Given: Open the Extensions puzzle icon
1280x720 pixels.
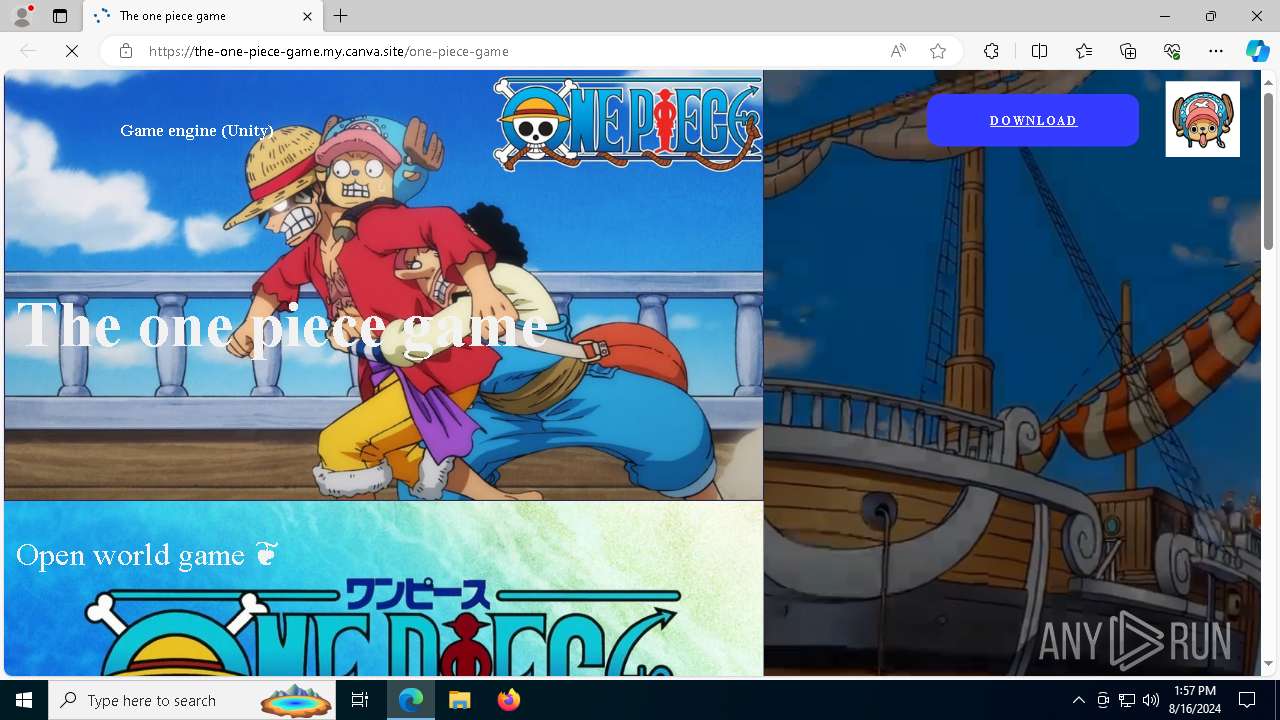Looking at the screenshot, I should point(991,51).
